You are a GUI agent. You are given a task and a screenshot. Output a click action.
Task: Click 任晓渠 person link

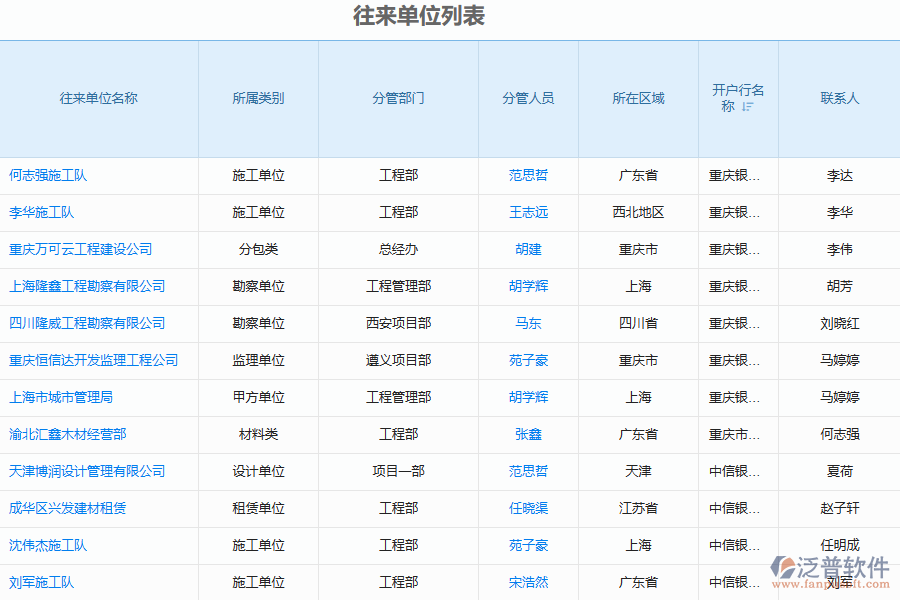[528, 508]
